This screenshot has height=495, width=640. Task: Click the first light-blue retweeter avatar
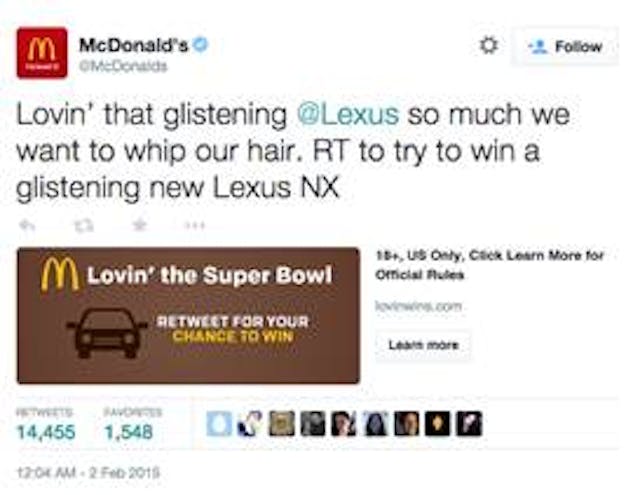coord(219,424)
